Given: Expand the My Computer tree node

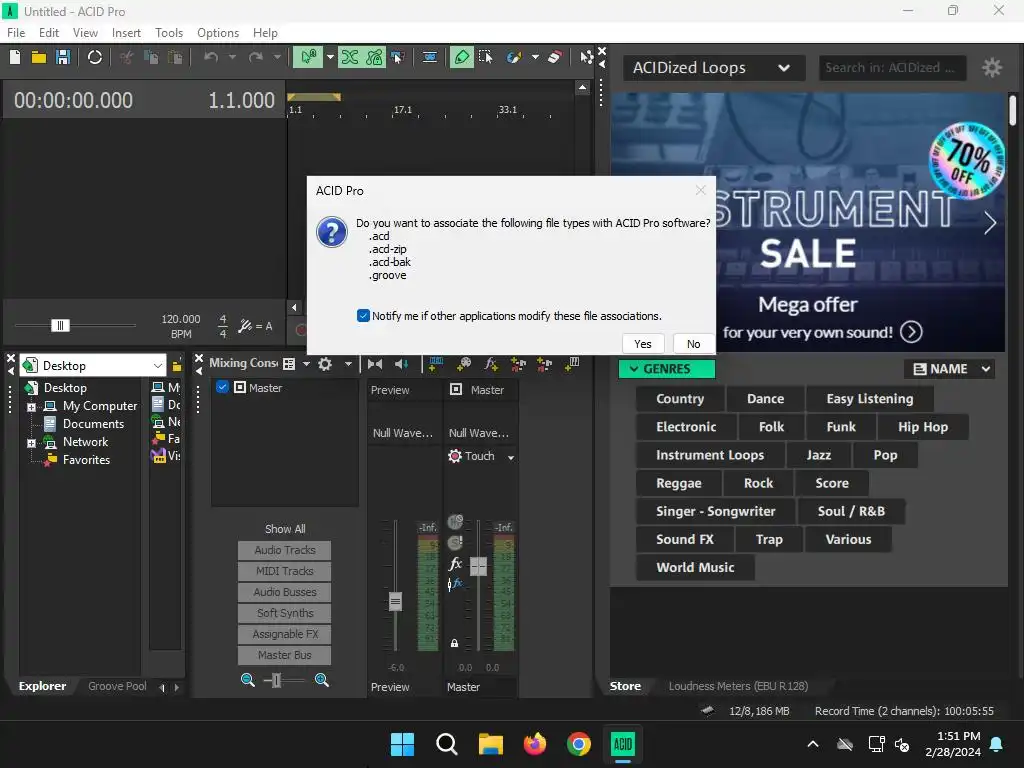Looking at the screenshot, I should click(31, 407).
